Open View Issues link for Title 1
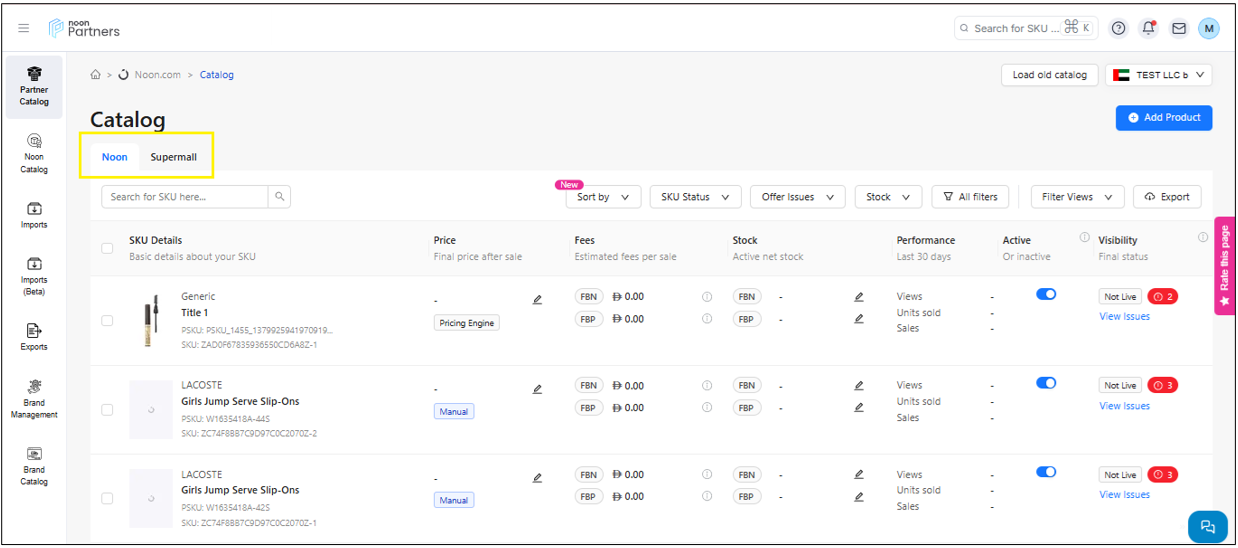Viewport: 1238px width, 548px height. tap(1124, 316)
